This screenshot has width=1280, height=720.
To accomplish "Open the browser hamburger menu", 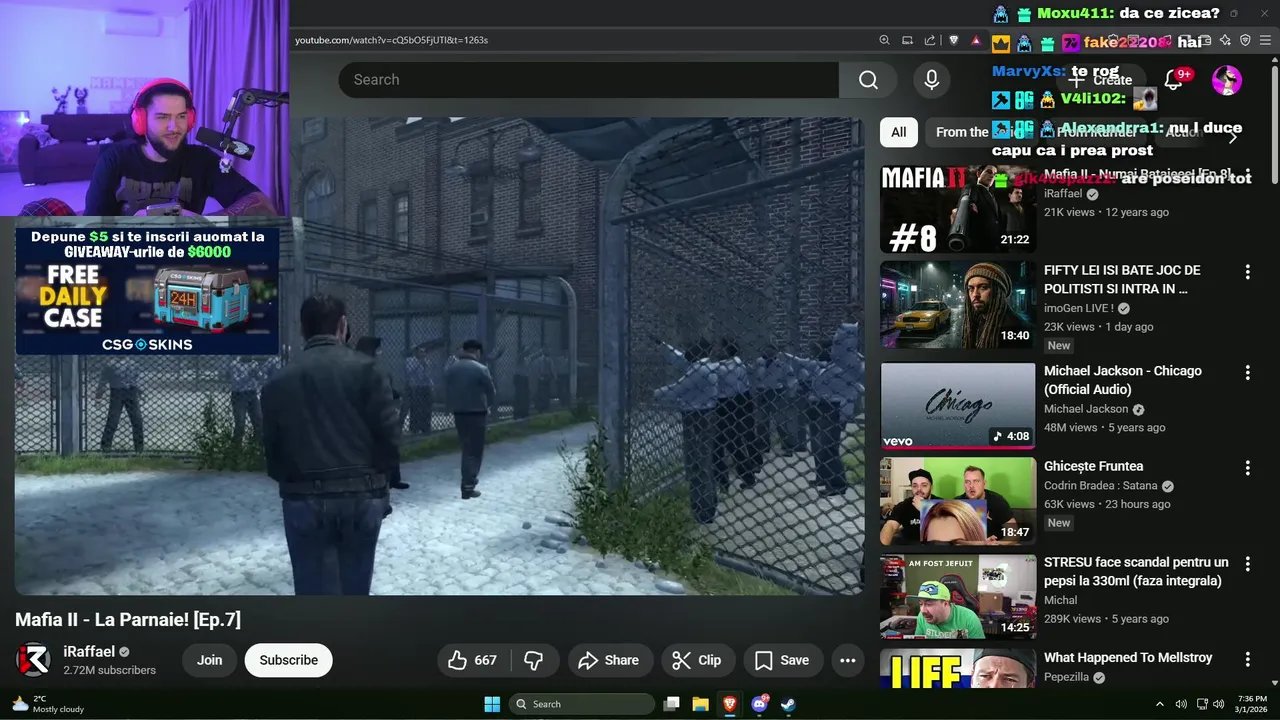I will click(1267, 40).
